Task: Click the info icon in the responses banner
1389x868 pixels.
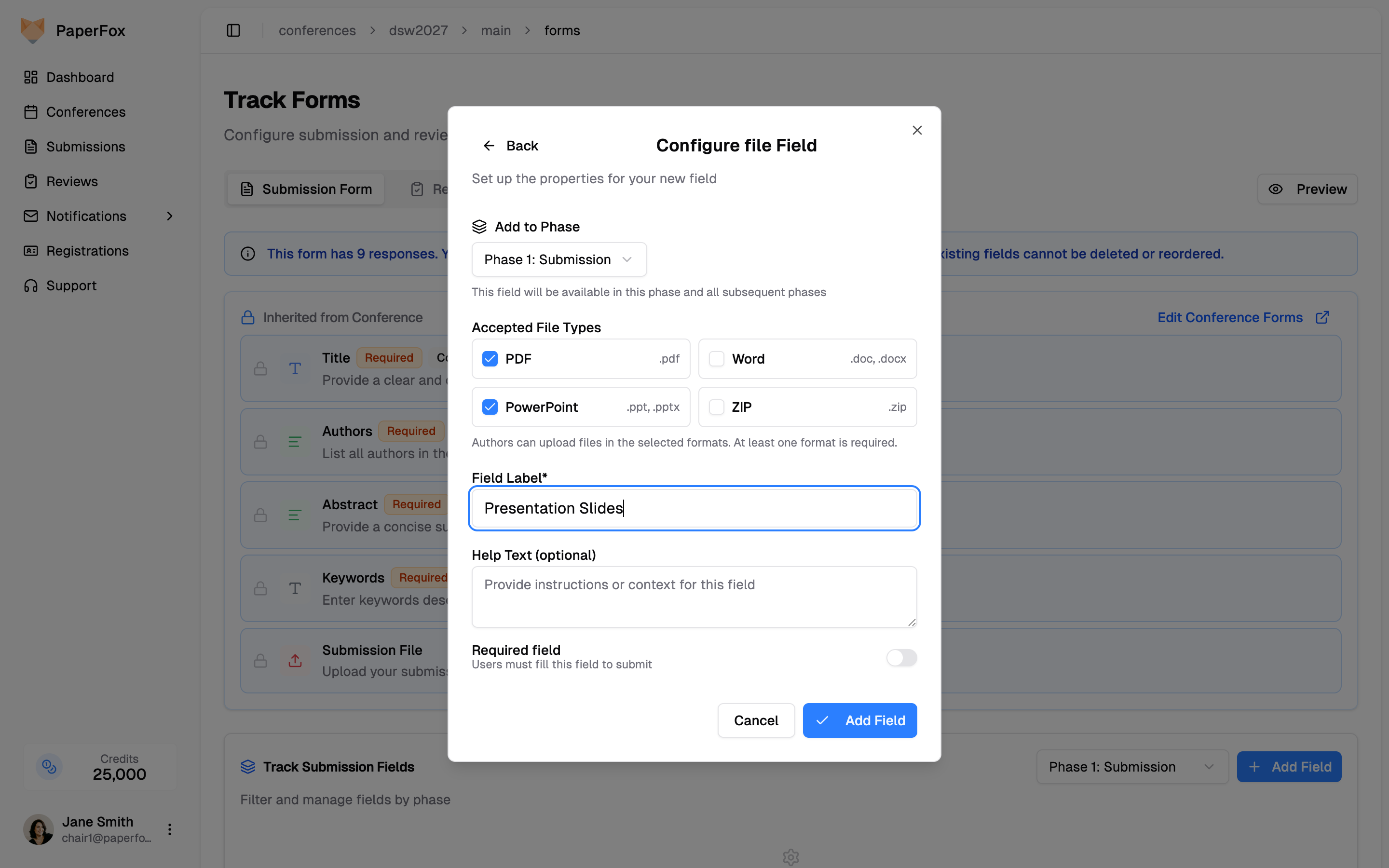Action: 248,254
